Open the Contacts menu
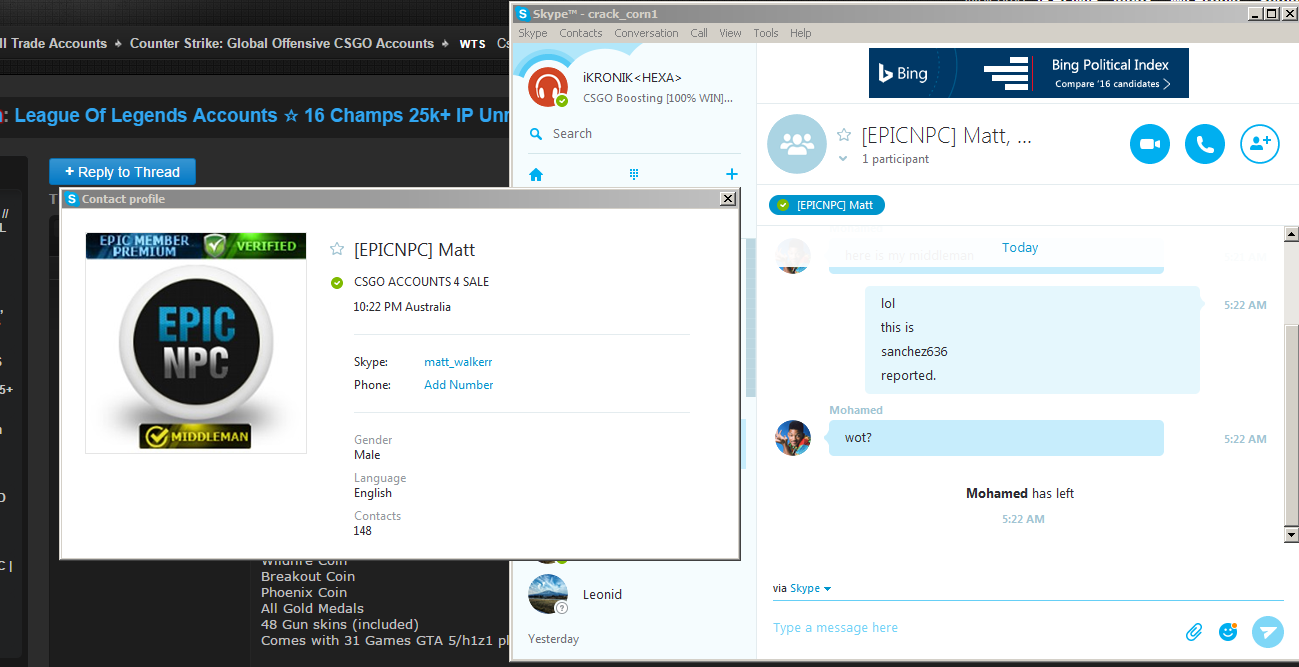This screenshot has width=1299, height=667. 581,33
